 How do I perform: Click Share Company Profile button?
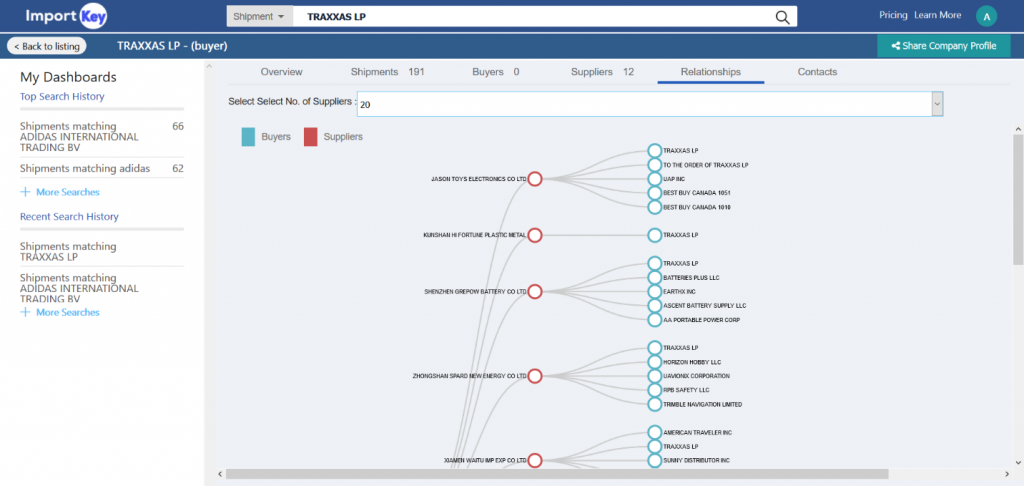click(944, 46)
